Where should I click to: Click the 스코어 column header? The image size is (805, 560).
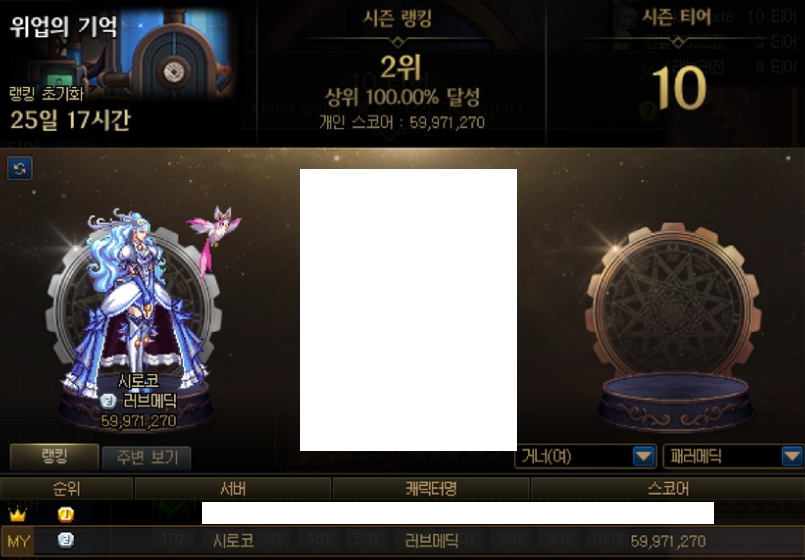tap(667, 489)
